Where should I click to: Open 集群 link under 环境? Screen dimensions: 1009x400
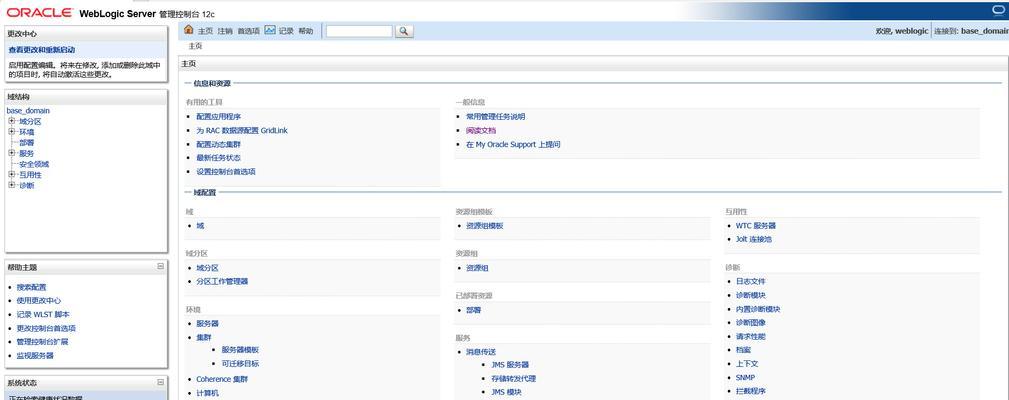[x=203, y=337]
